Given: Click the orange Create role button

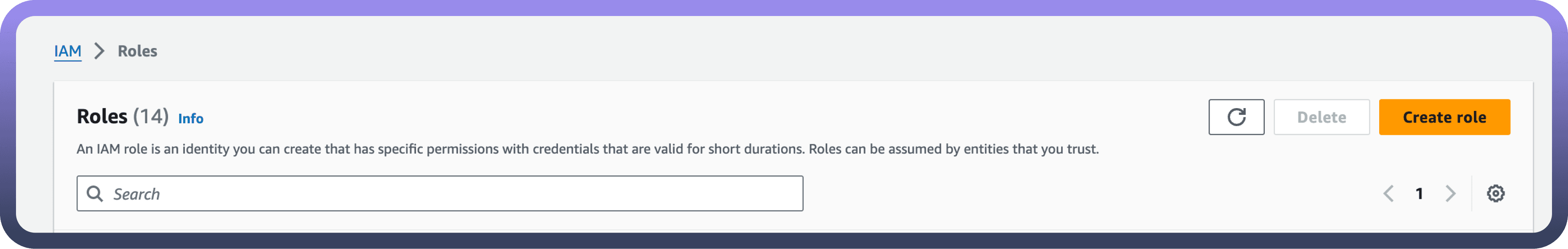Looking at the screenshot, I should click(x=1444, y=117).
